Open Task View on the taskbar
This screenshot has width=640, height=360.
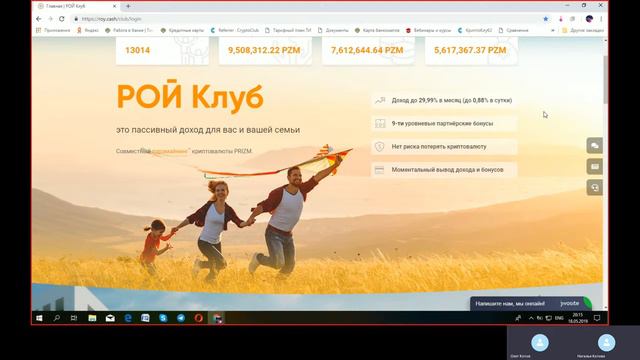[74, 318]
